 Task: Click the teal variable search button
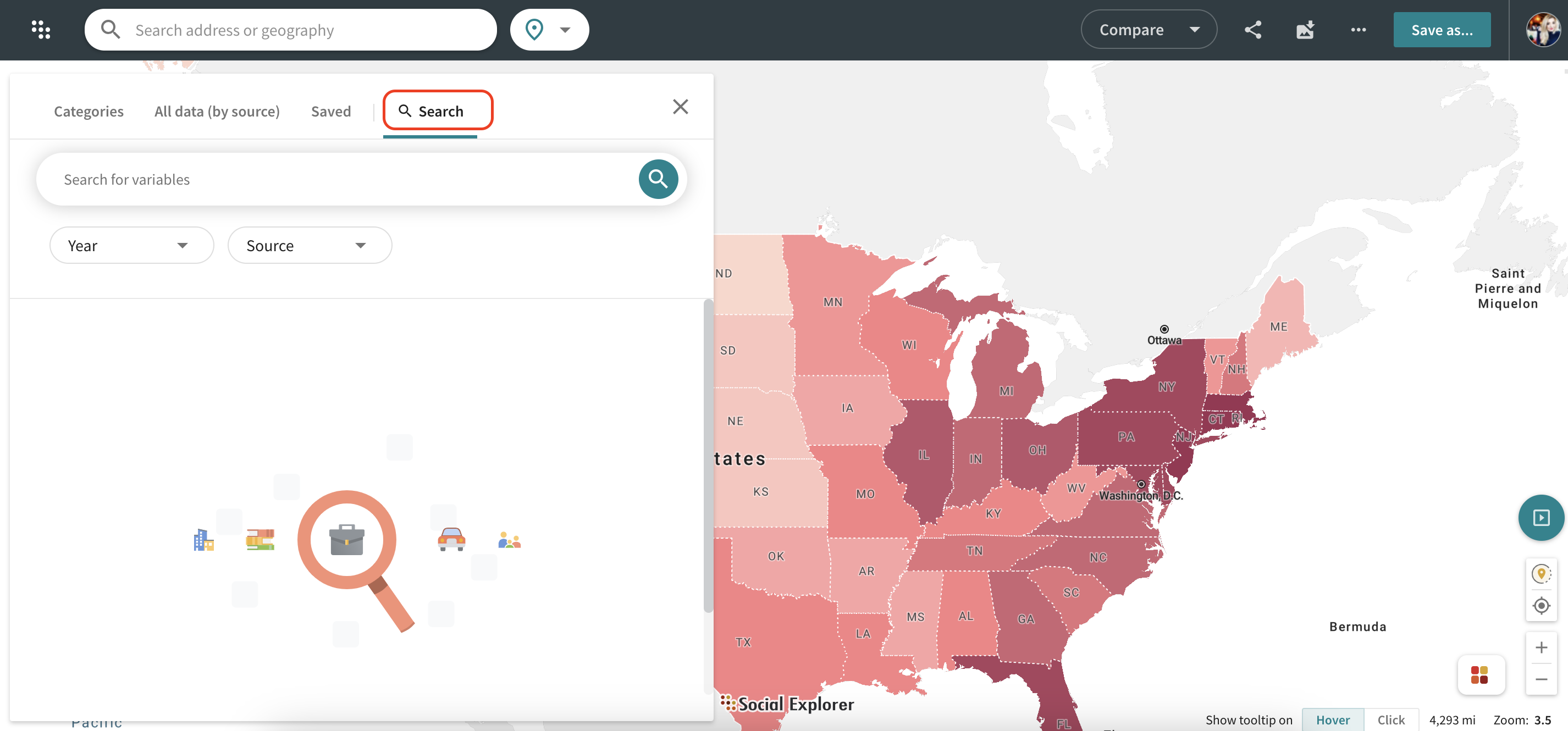658,179
